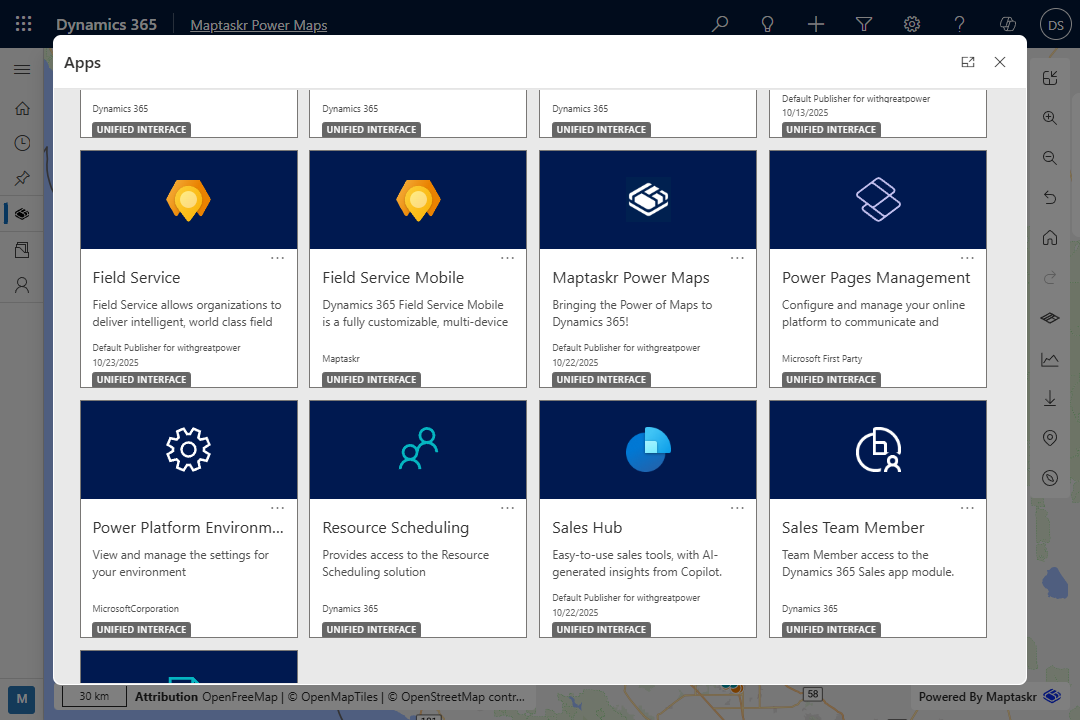Open the Sales Team Member title
This screenshot has width=1080, height=720.
pos(853,528)
